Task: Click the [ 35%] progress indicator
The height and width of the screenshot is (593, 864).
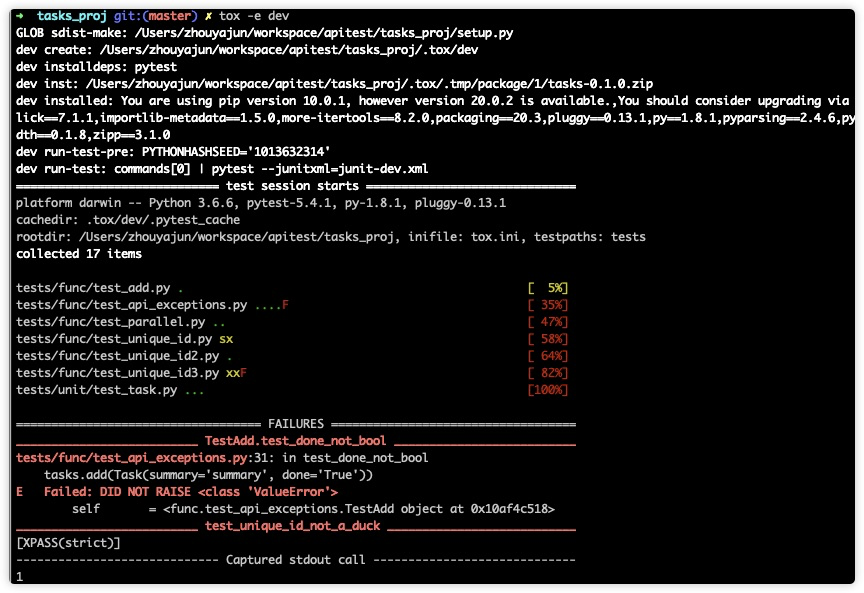Action: point(548,305)
